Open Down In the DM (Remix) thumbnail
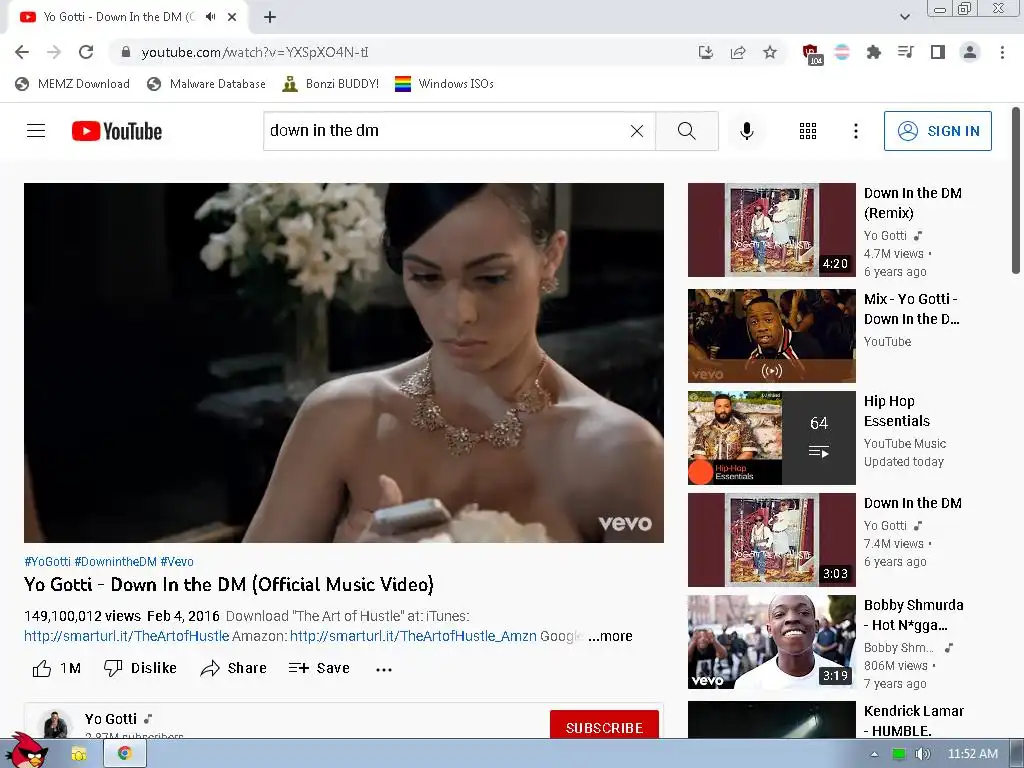1024x768 pixels. (771, 230)
